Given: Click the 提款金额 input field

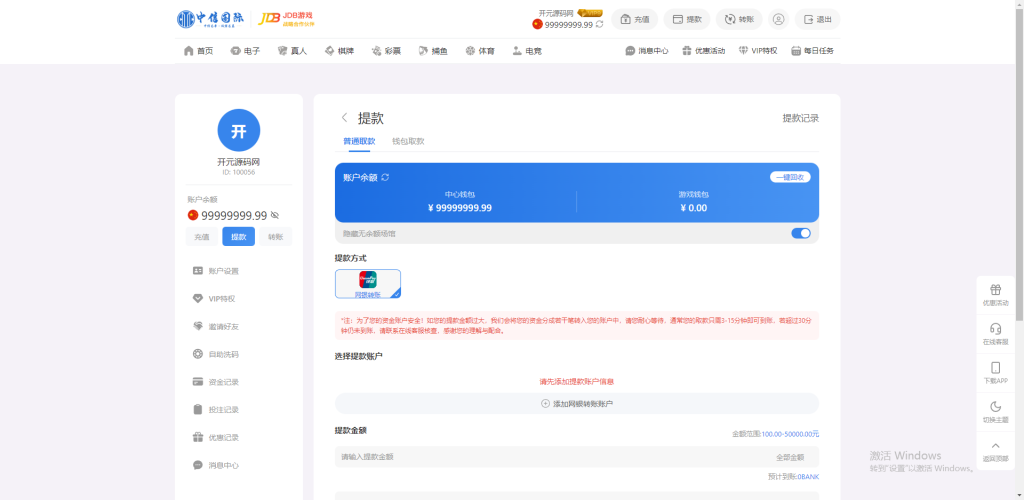Looking at the screenshot, I should pyautogui.click(x=577, y=457).
